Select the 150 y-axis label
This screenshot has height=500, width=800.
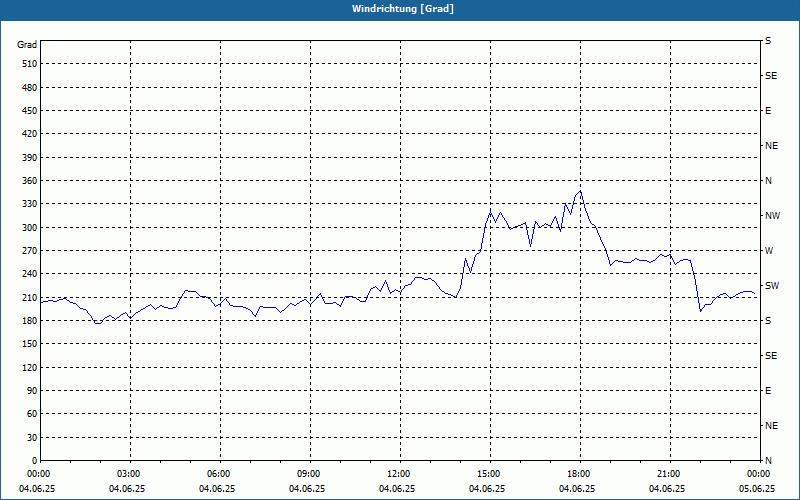30,344
